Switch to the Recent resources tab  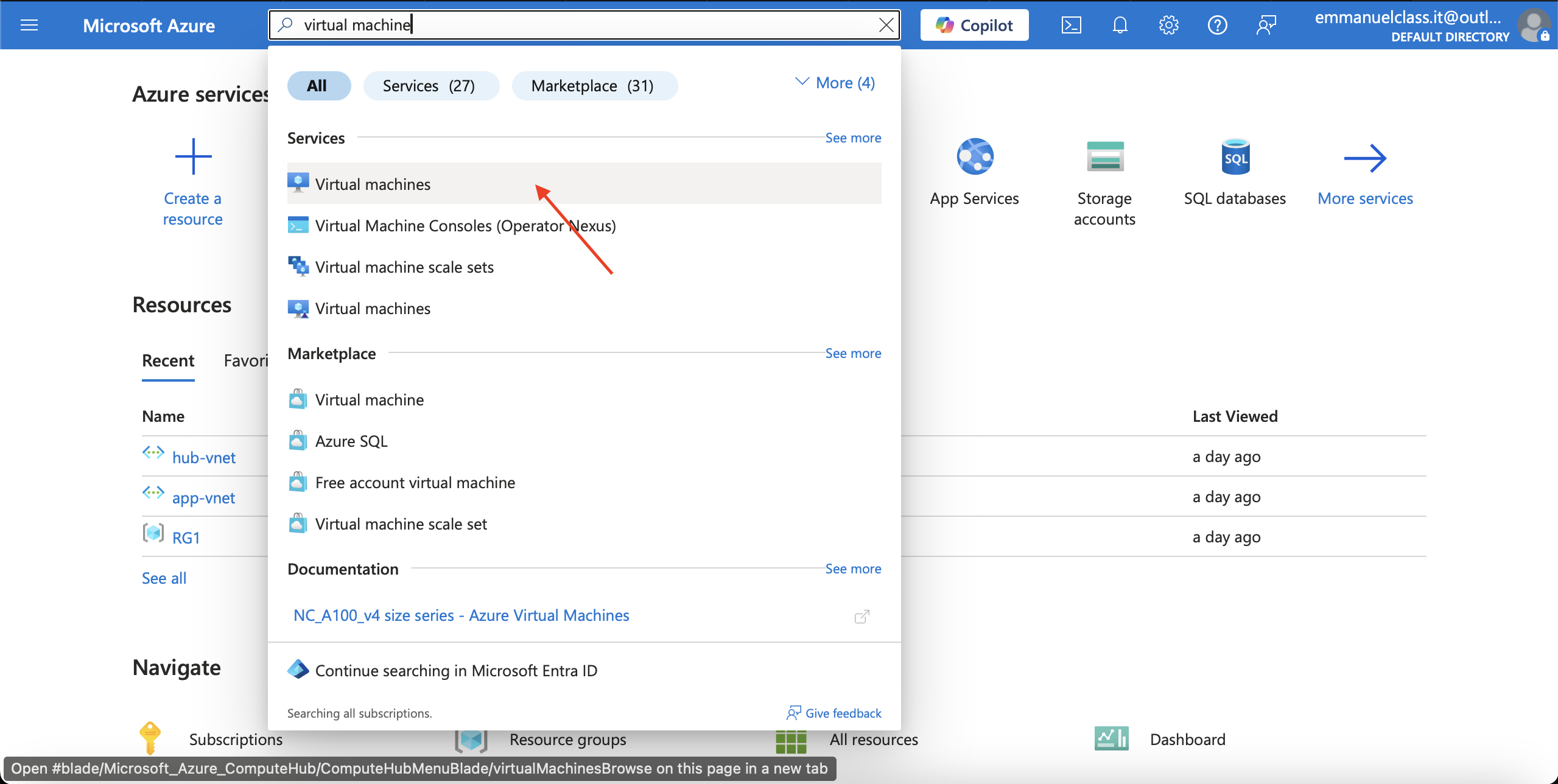coord(168,360)
